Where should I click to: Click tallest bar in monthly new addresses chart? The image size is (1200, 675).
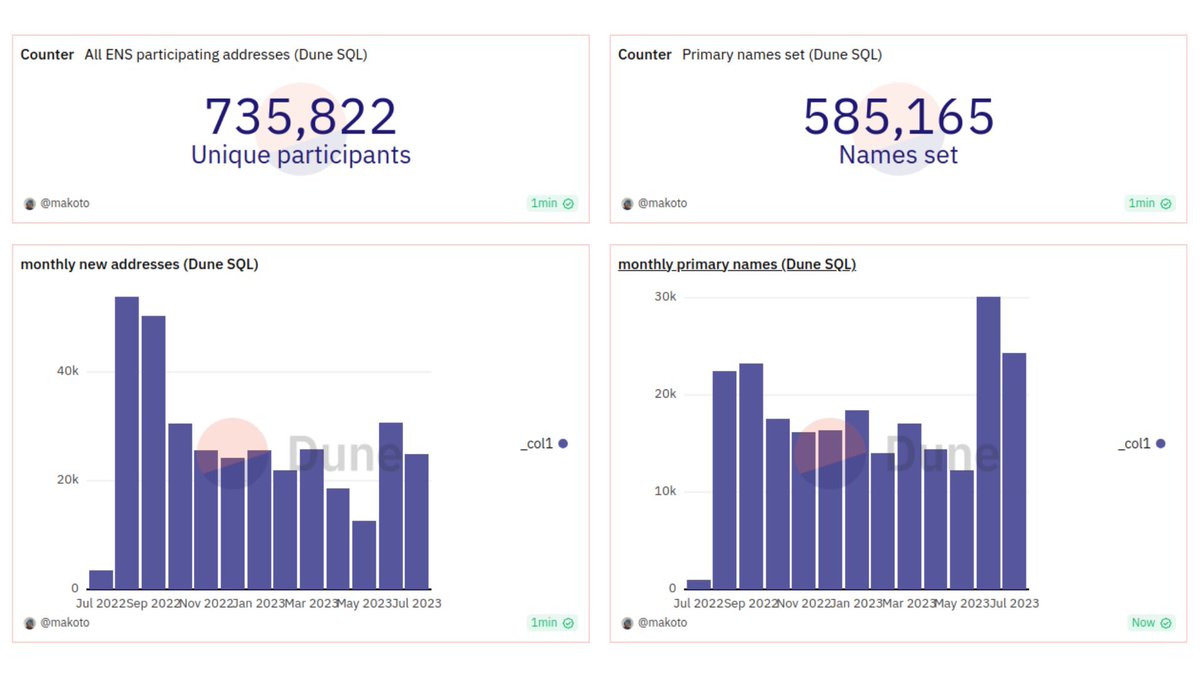click(127, 443)
